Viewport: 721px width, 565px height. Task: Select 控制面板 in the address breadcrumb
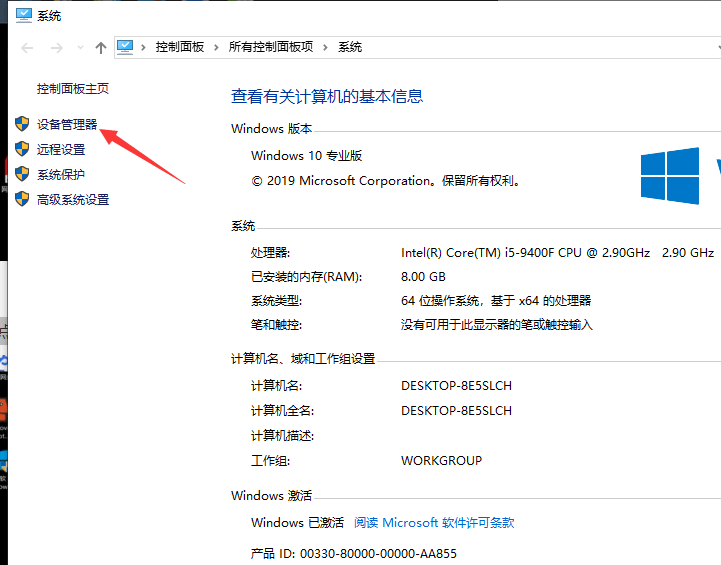(180, 47)
